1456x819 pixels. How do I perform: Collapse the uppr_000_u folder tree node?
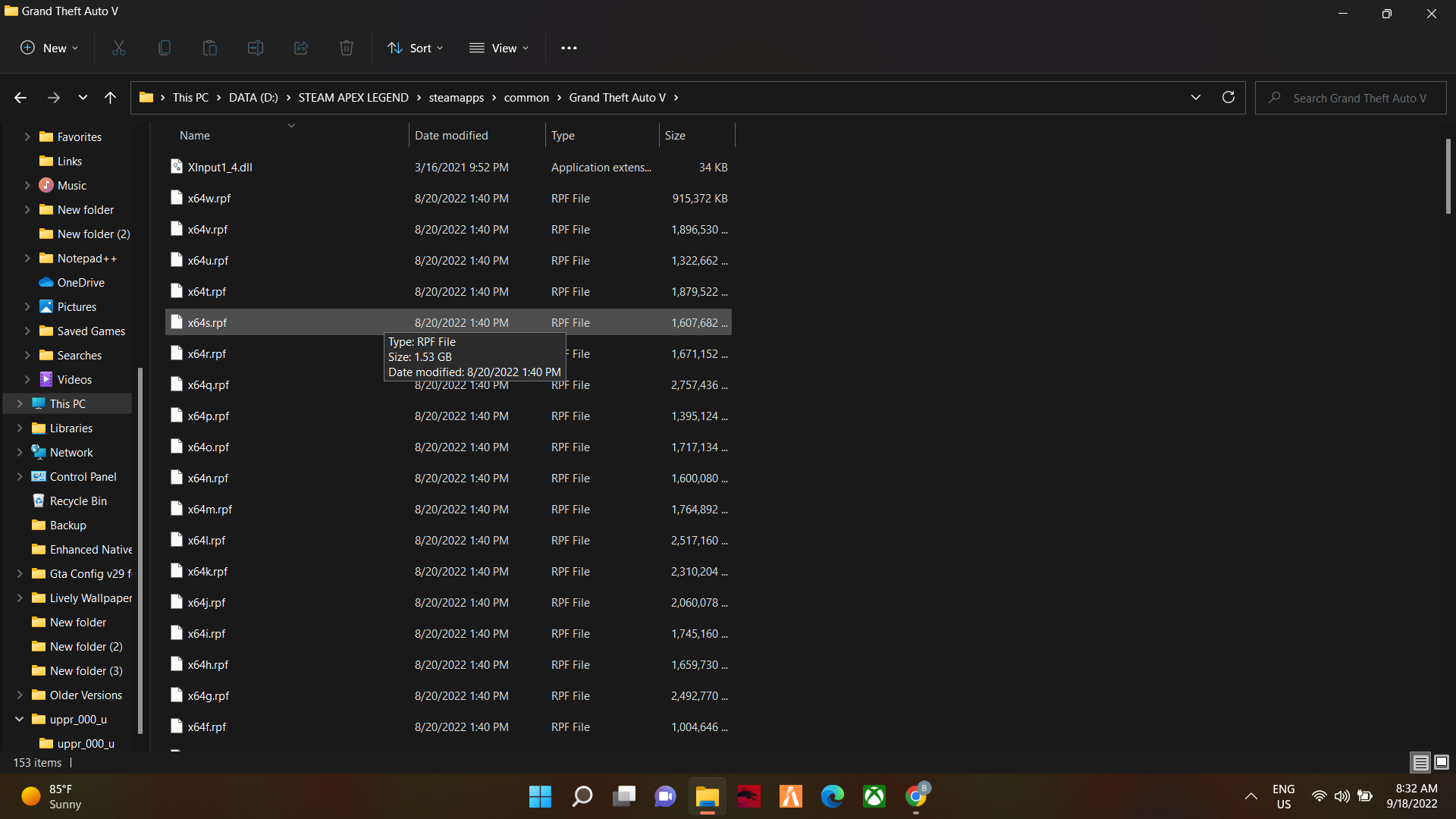20,719
